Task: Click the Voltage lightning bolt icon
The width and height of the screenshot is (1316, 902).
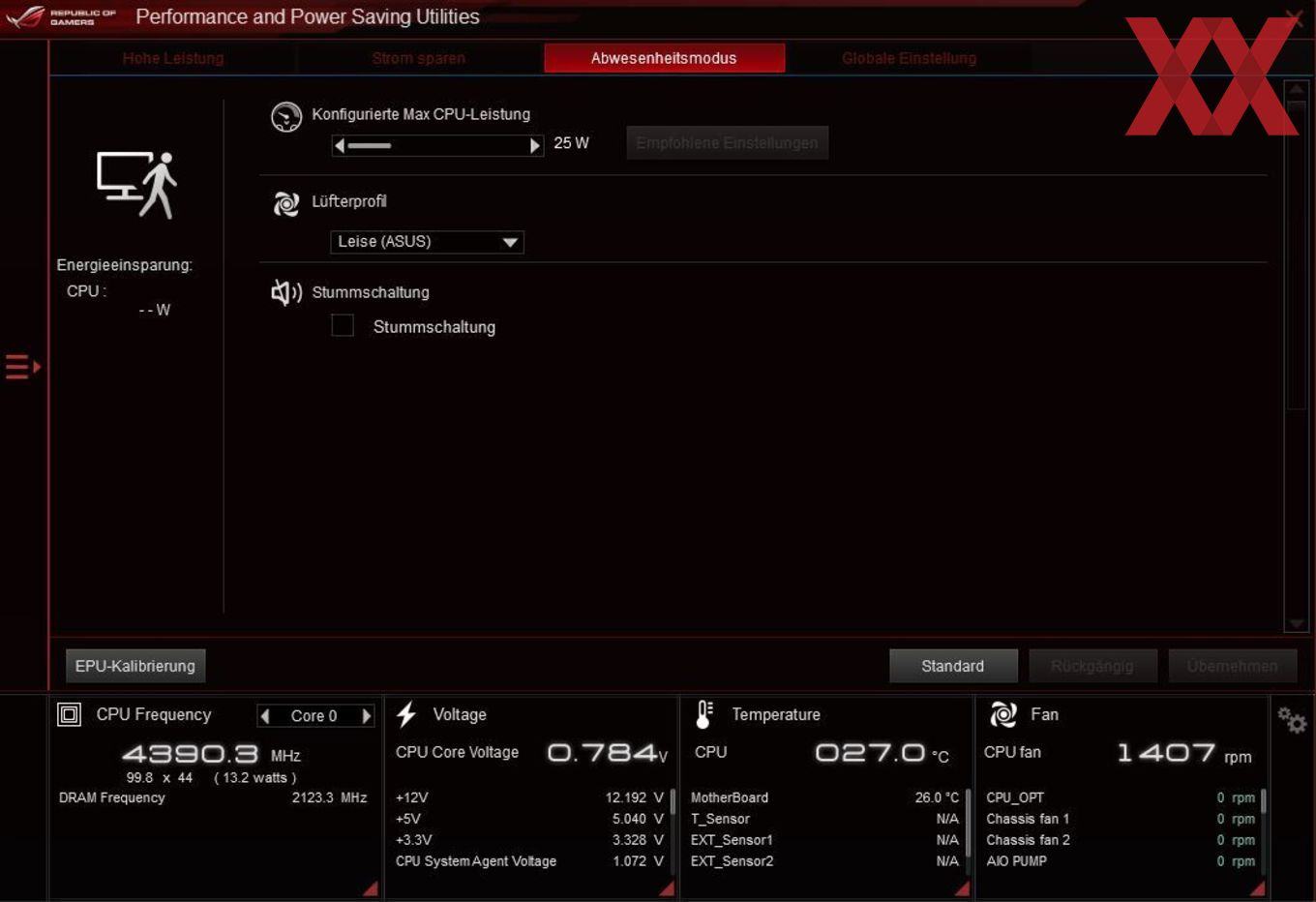Action: [x=406, y=714]
